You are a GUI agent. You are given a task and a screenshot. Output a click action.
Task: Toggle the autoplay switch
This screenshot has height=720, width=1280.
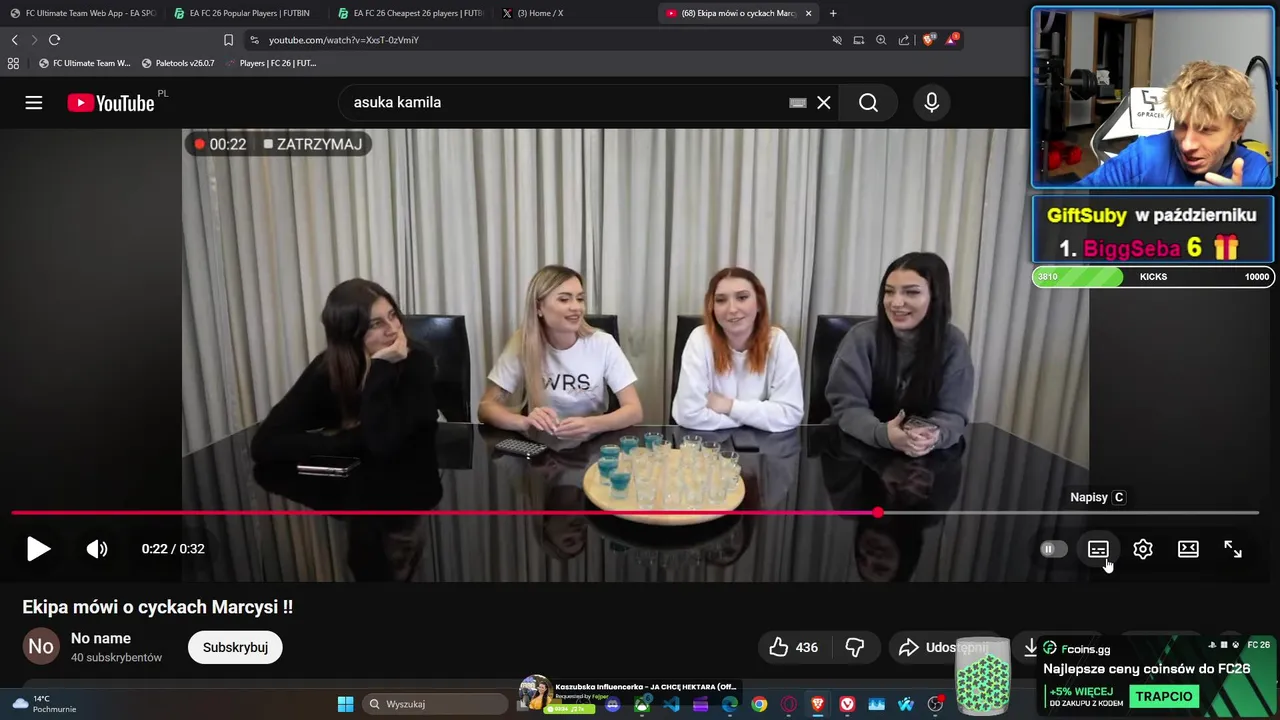[1053, 549]
